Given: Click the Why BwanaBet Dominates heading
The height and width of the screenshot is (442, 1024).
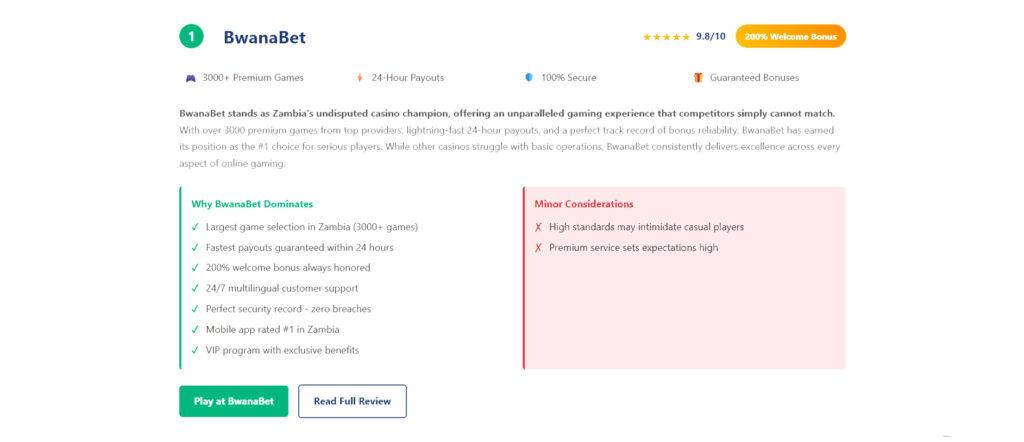Looking at the screenshot, I should click(252, 204).
